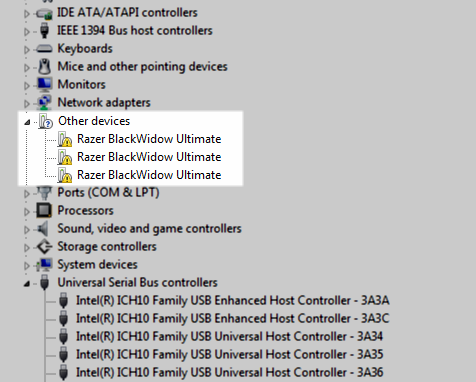Select the second Razer BlackWidow Ultimate entry
Viewport: 476px width, 382px height.
pos(149,157)
